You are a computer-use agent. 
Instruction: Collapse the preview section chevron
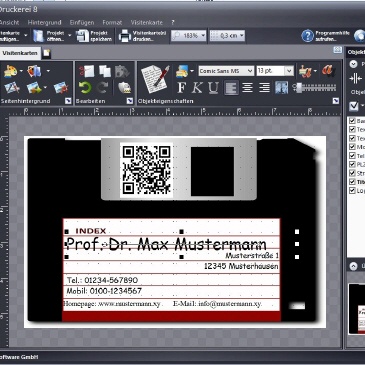point(353,266)
